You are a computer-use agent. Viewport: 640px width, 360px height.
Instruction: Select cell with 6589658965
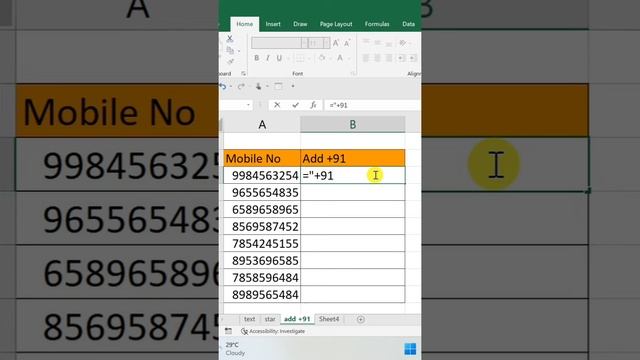click(x=262, y=209)
